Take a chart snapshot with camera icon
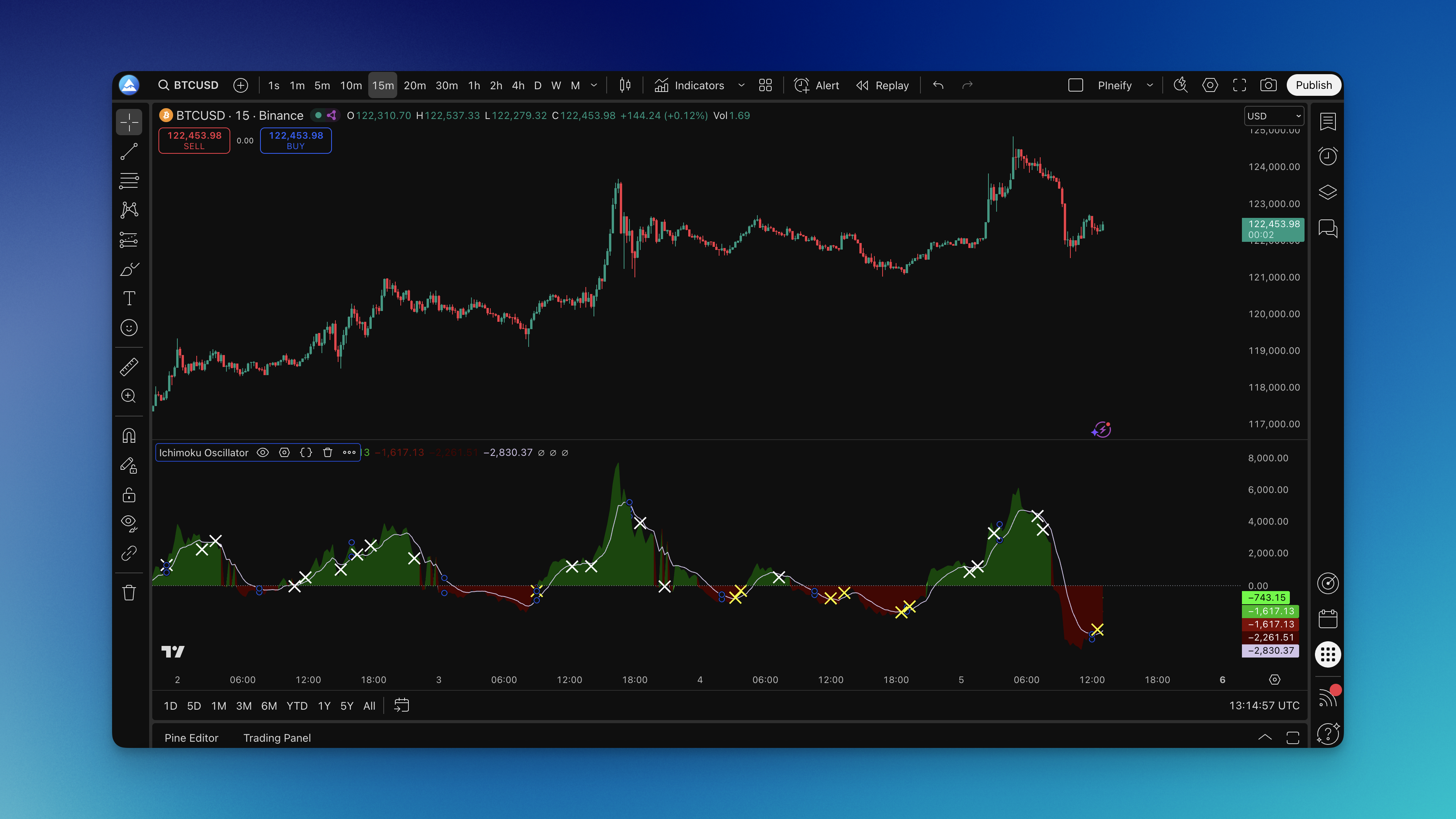This screenshot has width=1456, height=819. point(1268,85)
